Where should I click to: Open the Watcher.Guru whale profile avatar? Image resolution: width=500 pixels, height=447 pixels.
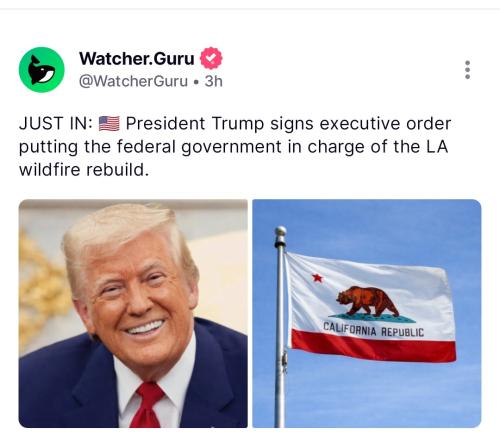click(42, 70)
